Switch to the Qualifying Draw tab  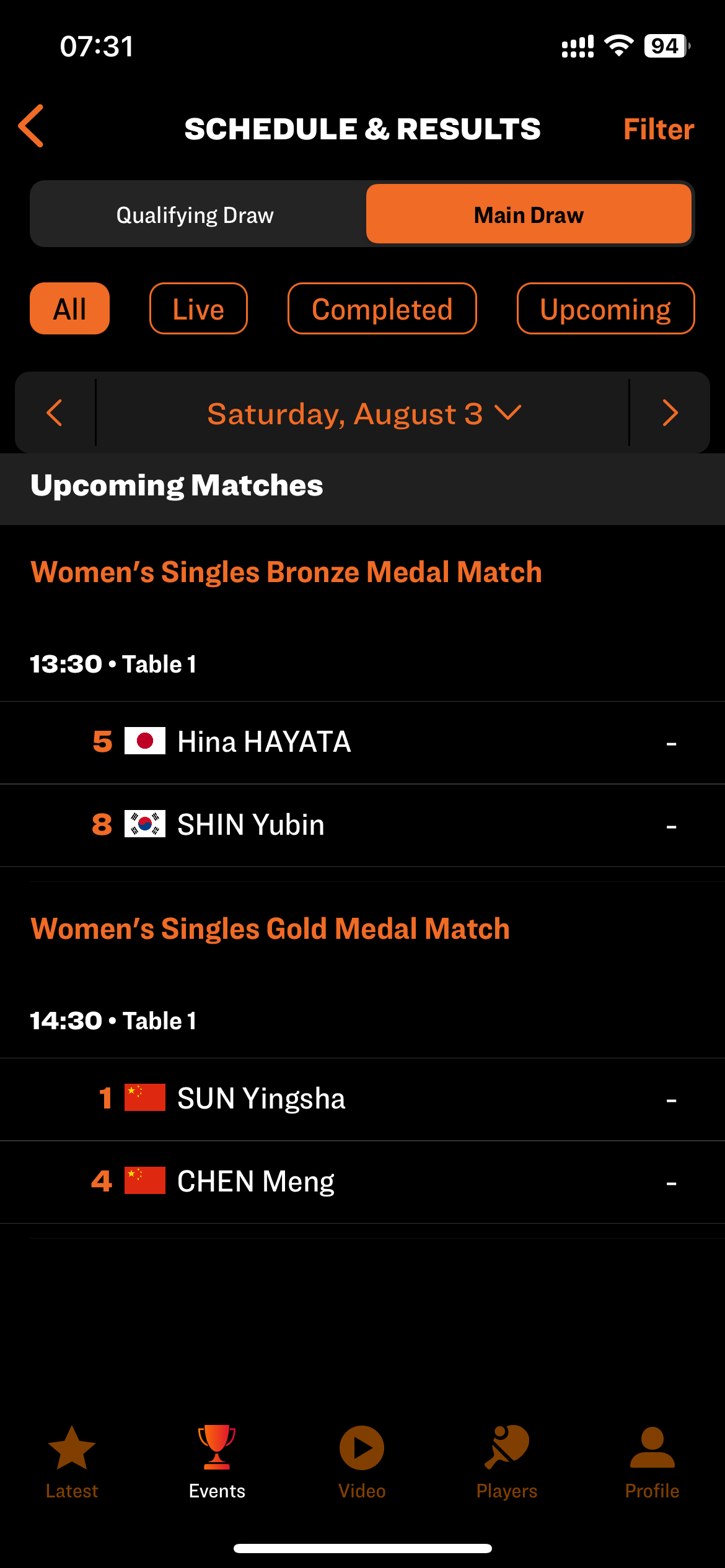coord(195,214)
